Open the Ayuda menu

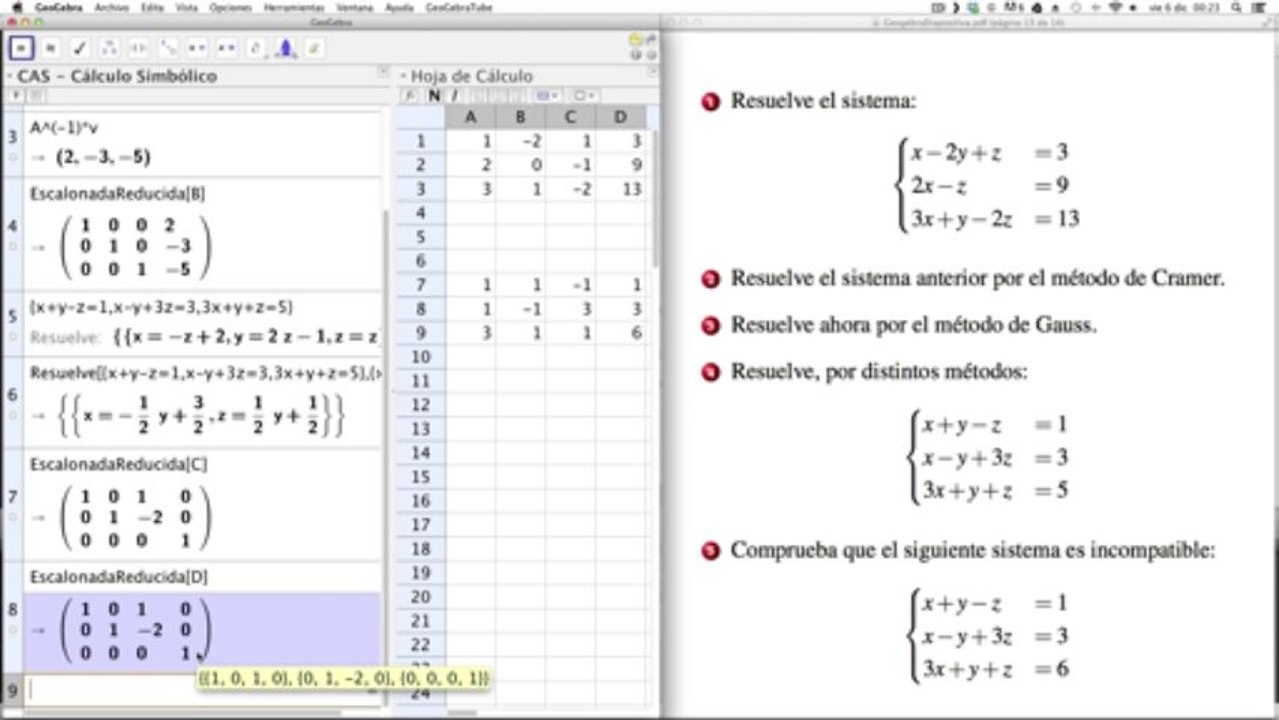point(399,7)
